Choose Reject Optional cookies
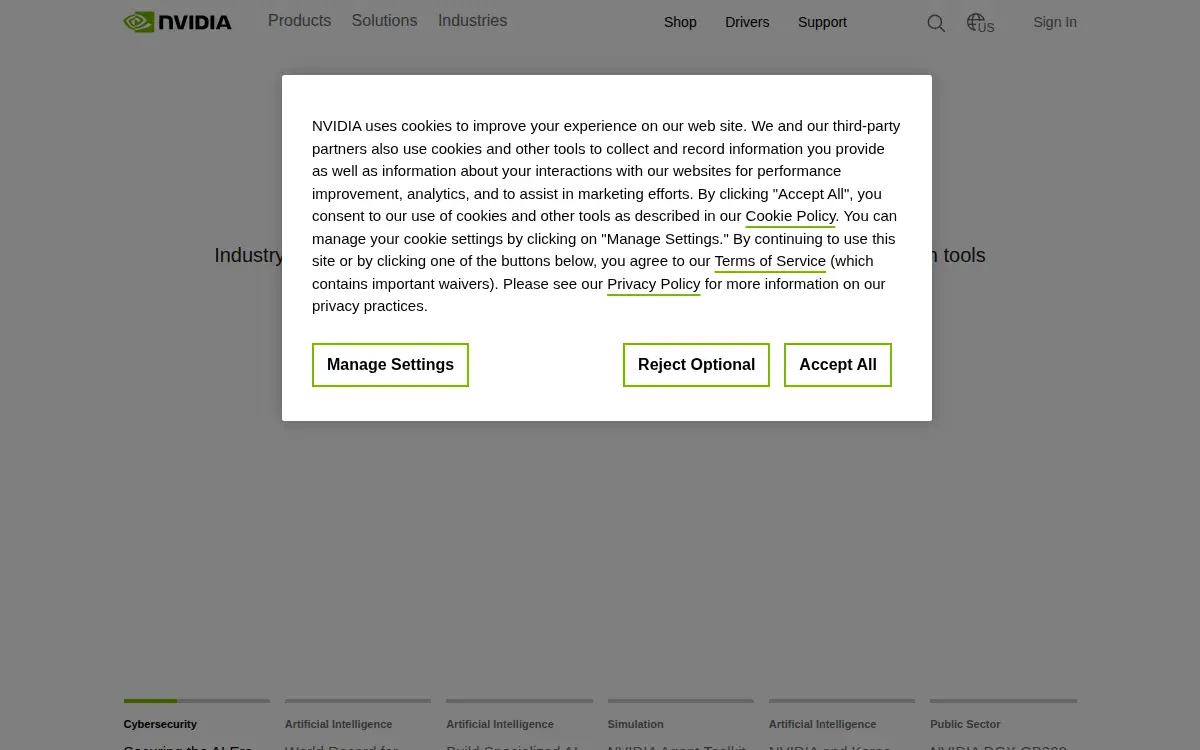The width and height of the screenshot is (1200, 750). coord(696,365)
